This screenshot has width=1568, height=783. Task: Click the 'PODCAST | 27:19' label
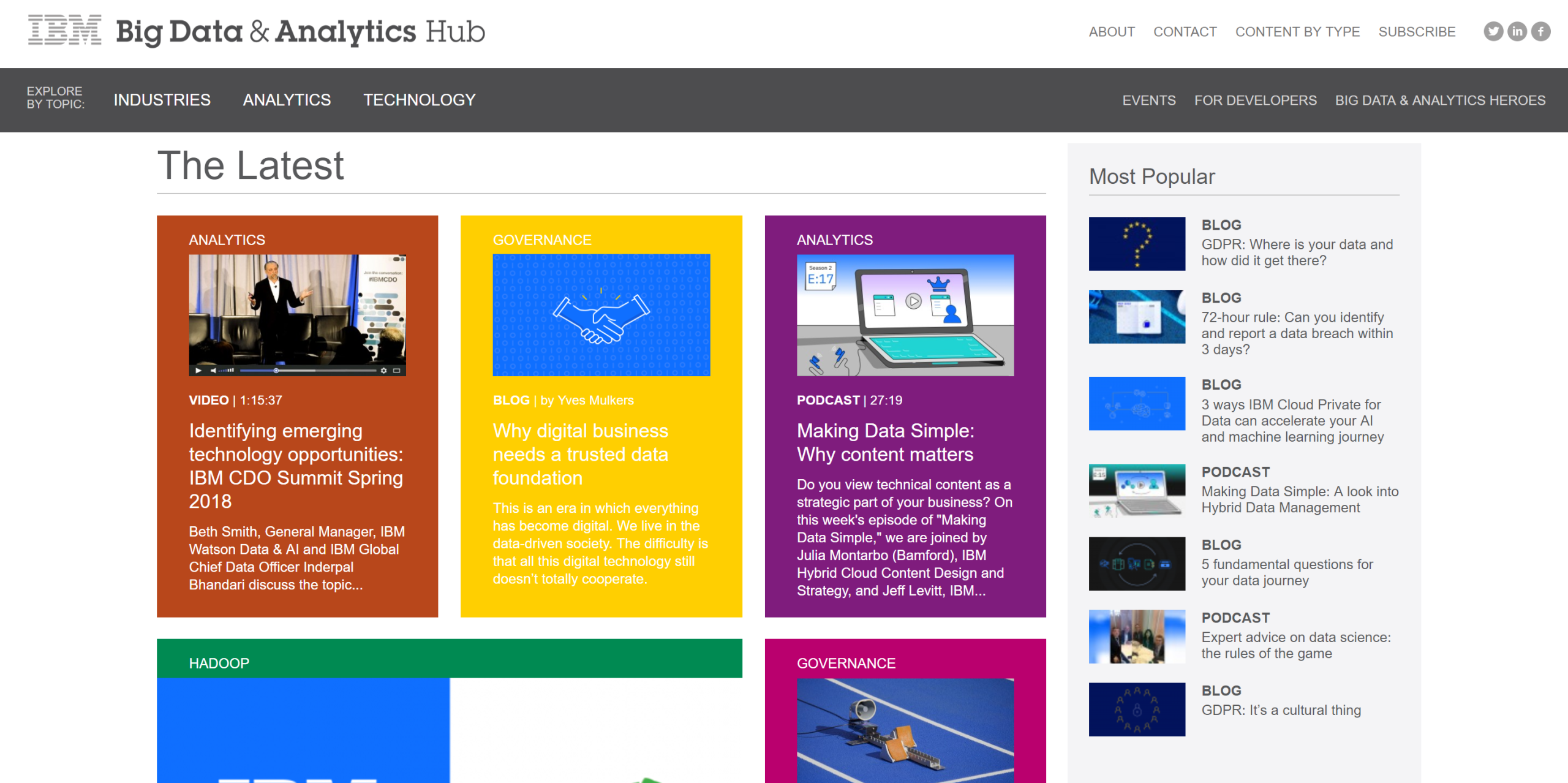click(849, 400)
